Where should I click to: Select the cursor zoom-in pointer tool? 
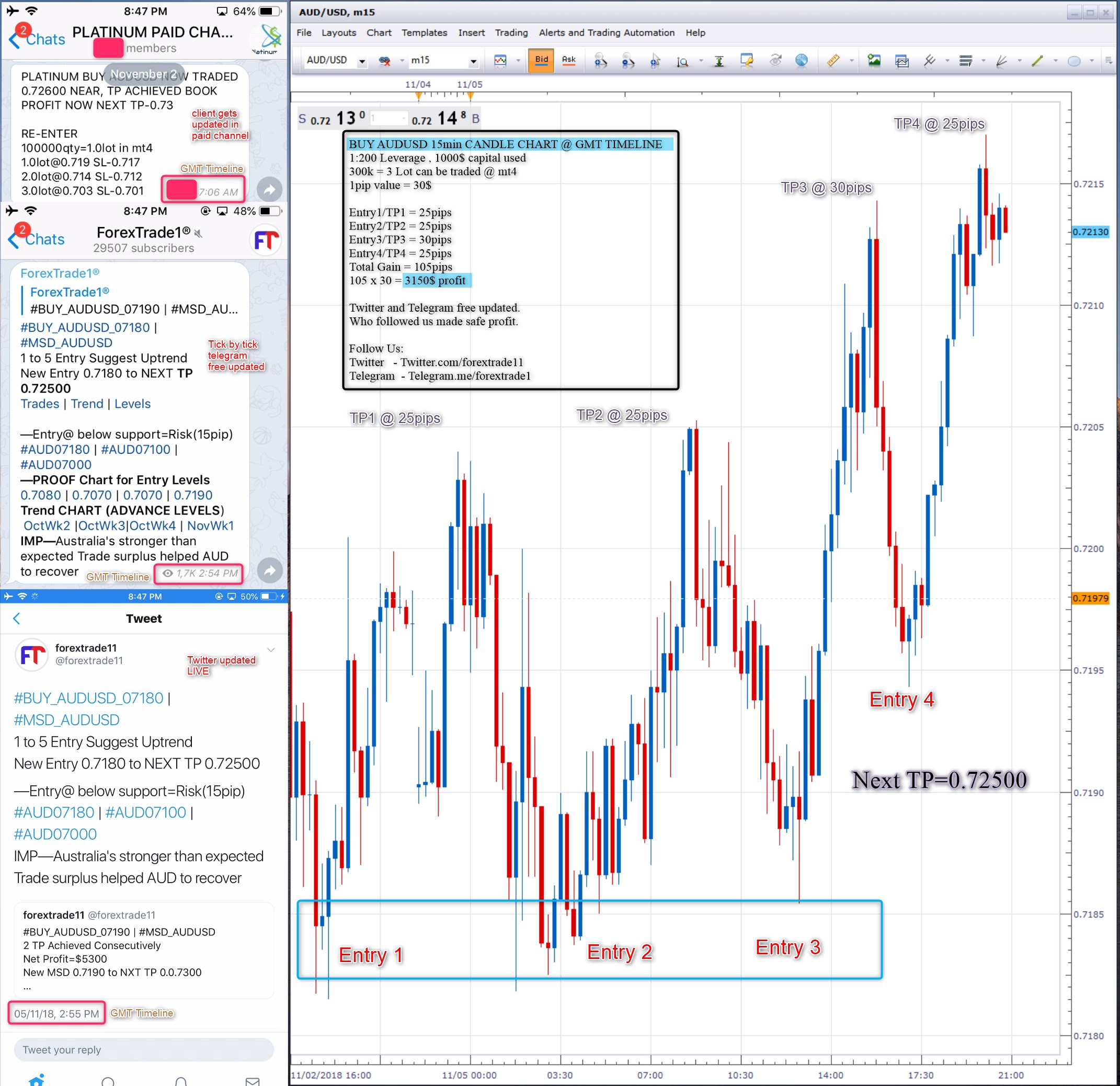click(655, 61)
